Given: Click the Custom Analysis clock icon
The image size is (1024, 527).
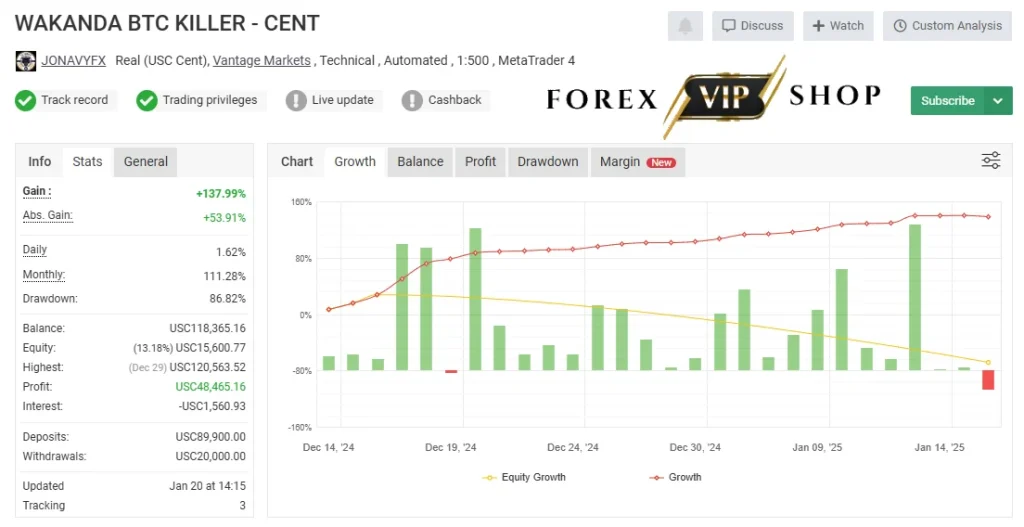Looking at the screenshot, I should (x=900, y=26).
